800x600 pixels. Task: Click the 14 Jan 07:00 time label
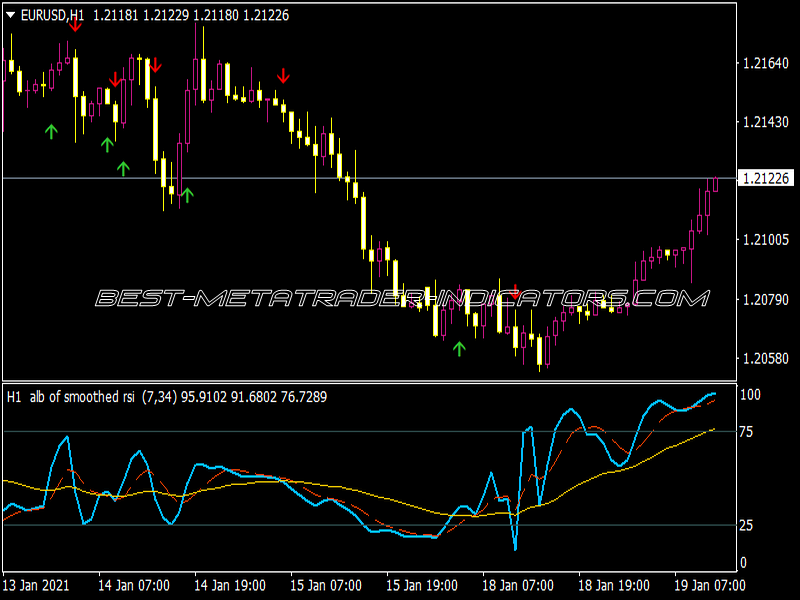134,585
